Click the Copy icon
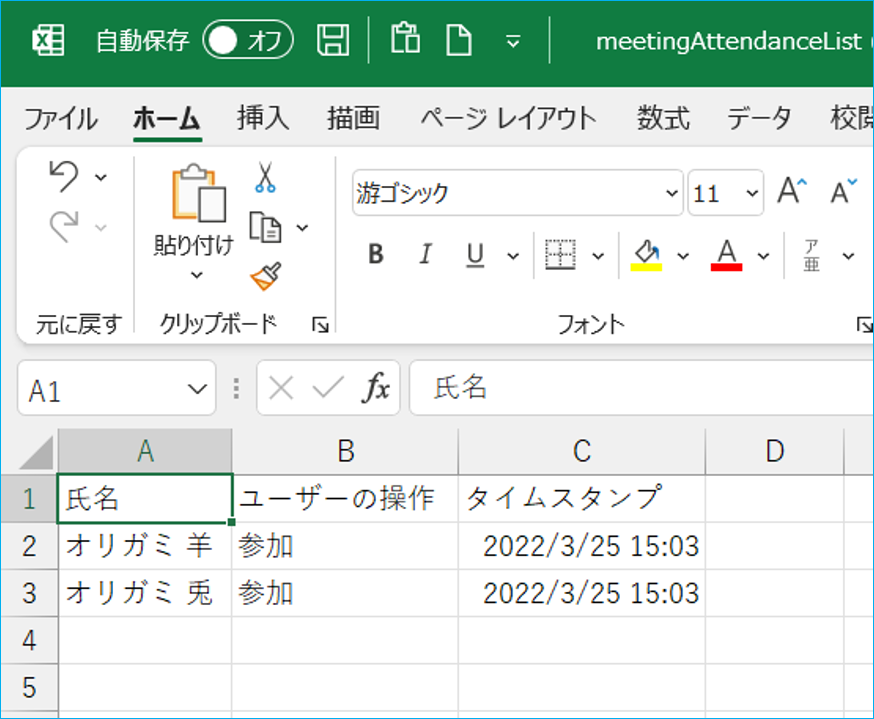874x719 pixels. point(265,227)
